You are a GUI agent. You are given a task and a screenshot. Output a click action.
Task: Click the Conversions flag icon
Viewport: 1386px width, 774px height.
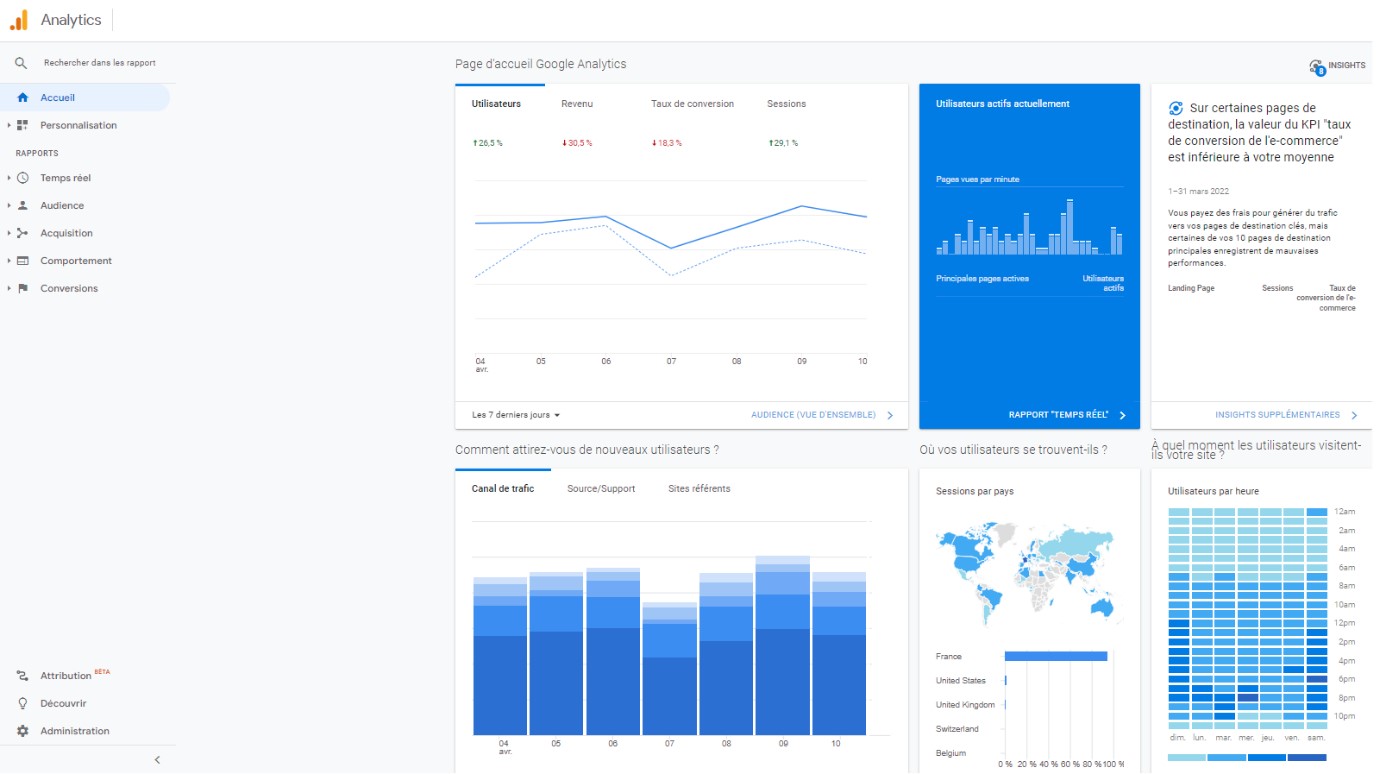[23, 288]
